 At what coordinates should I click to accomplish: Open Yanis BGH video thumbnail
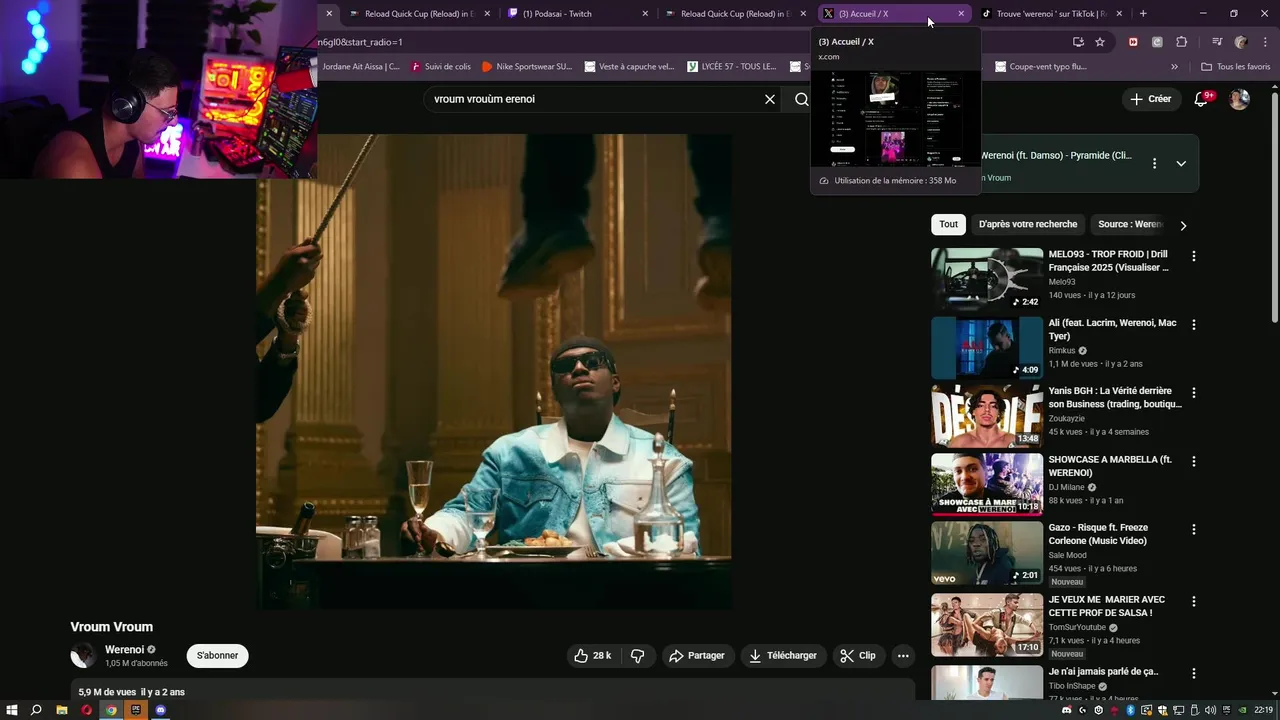point(987,416)
